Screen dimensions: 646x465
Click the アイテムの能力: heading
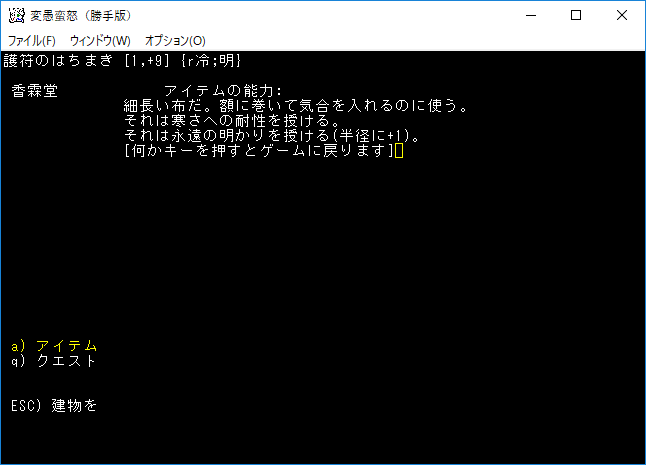click(223, 91)
